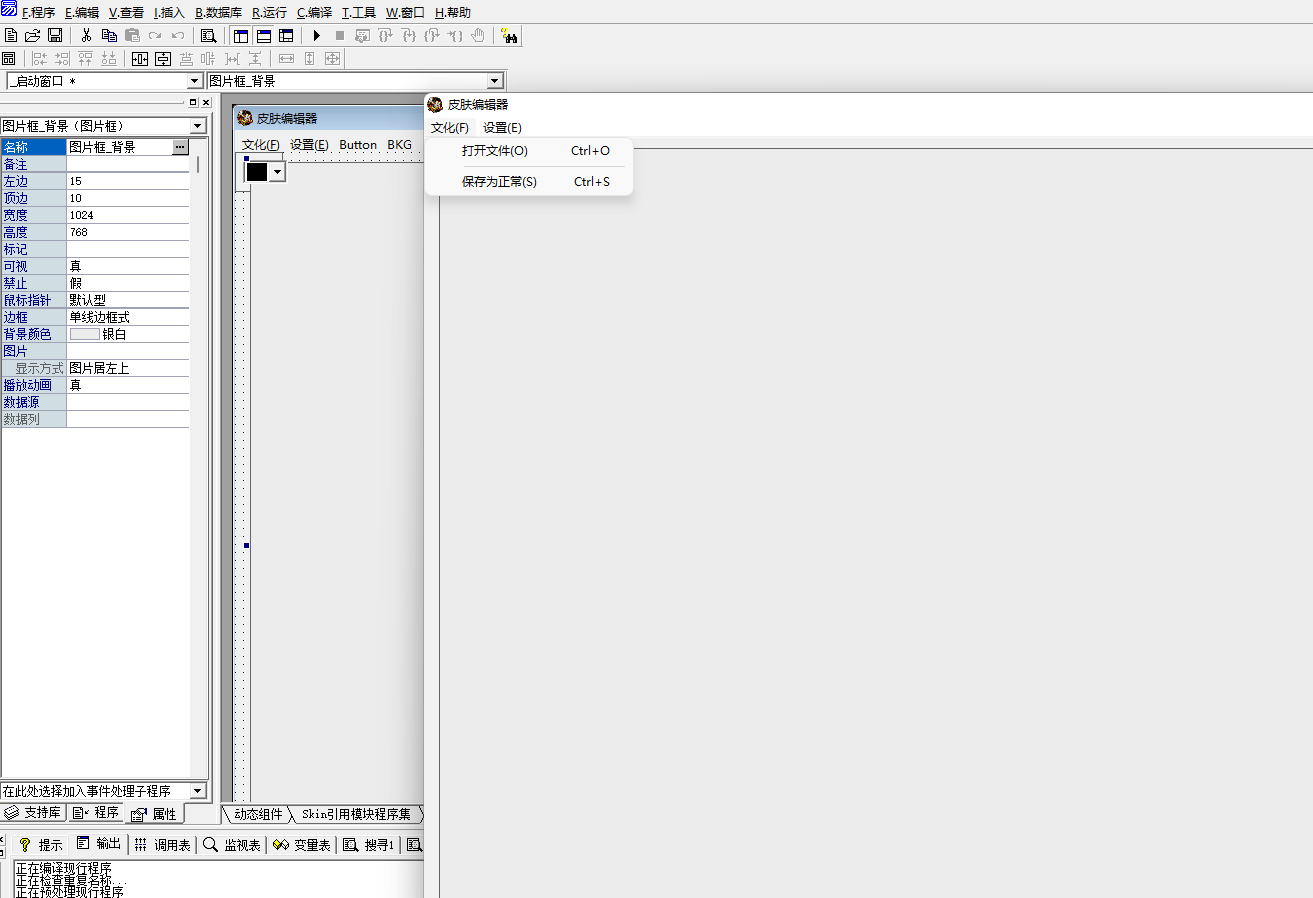Toggle the 播放动画 property value 真
Screen dimensions: 1313x898
point(127,385)
